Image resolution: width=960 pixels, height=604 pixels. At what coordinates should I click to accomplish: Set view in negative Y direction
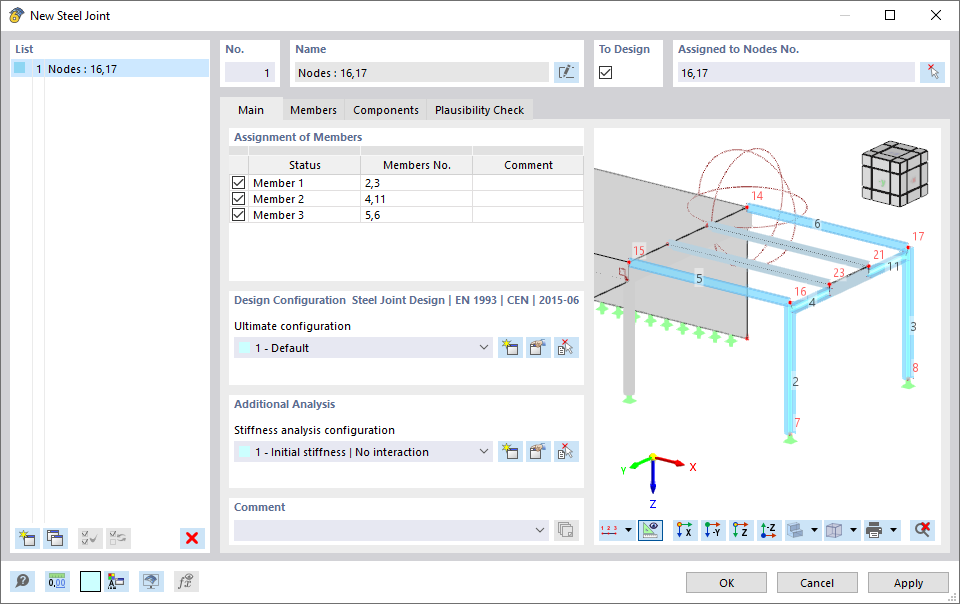713,530
